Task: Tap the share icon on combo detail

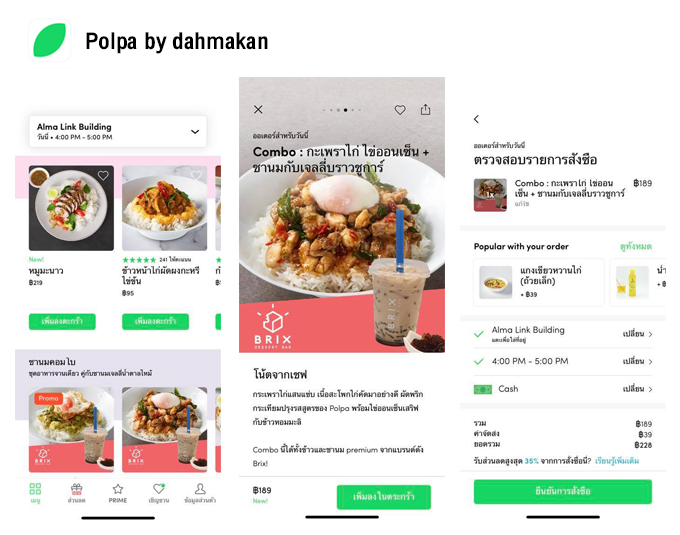Action: click(425, 109)
